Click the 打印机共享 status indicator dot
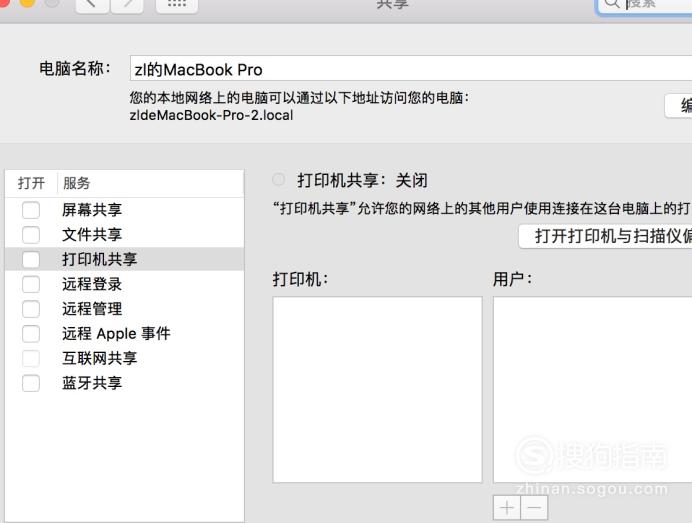The height and width of the screenshot is (523, 692). (278, 180)
